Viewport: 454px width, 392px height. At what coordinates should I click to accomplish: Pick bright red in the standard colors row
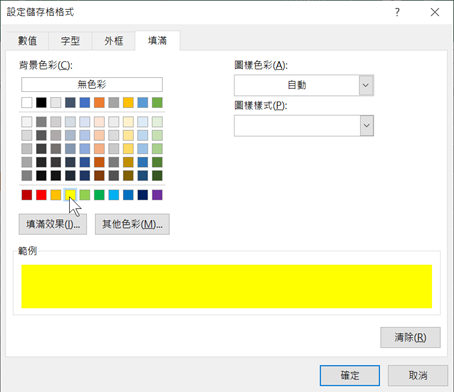click(41, 195)
